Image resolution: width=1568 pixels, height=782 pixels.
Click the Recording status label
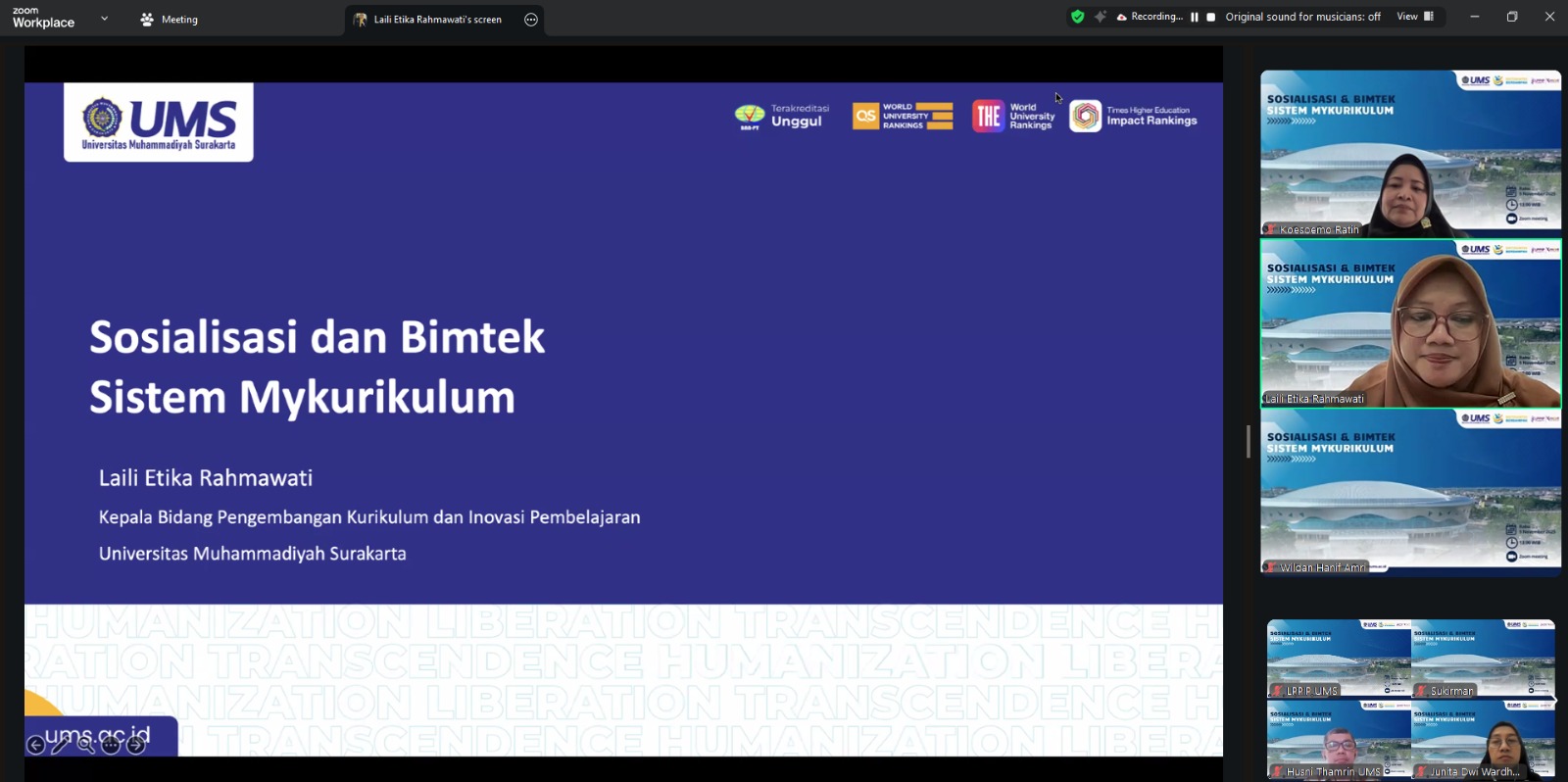(1156, 17)
